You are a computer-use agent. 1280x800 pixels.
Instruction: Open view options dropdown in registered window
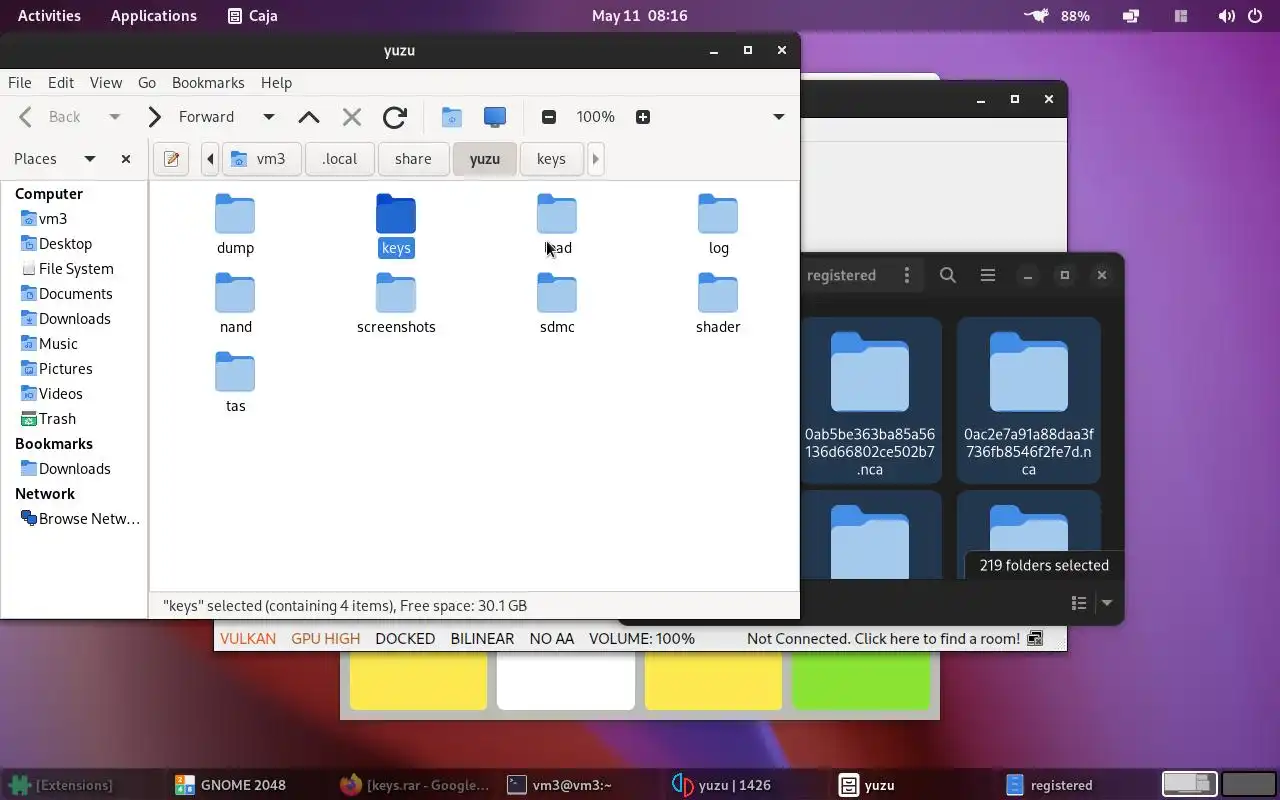coord(1107,603)
